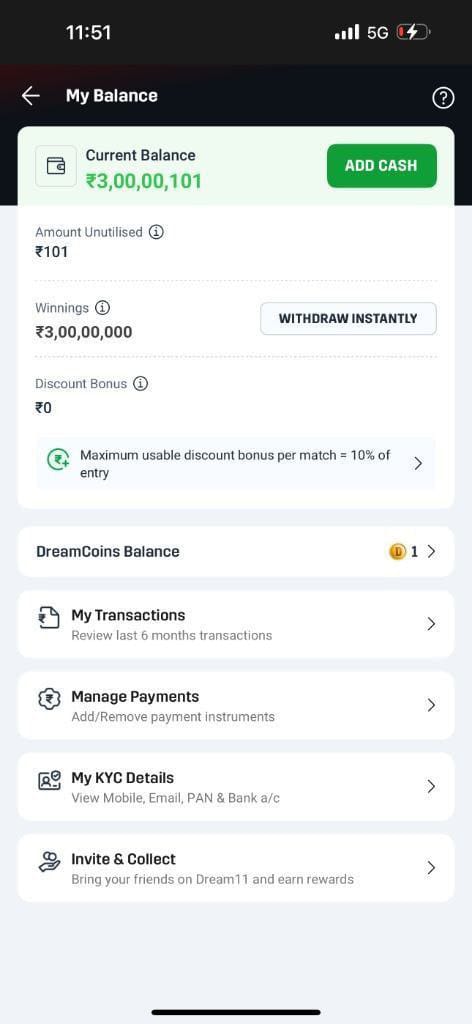Open My KYC Details menu item
The height and width of the screenshot is (1024, 472).
pos(236,786)
